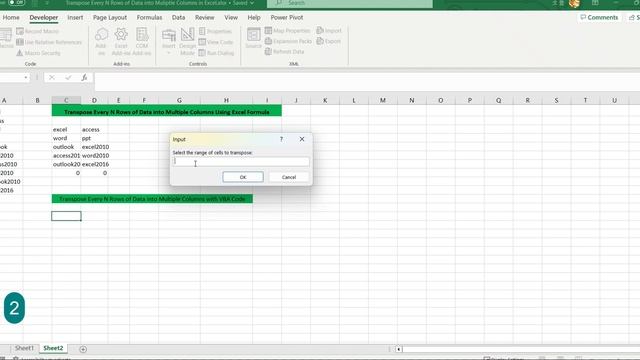This screenshot has width=640, height=360.
Task: Open XML Source pane
Action: pos(253,38)
